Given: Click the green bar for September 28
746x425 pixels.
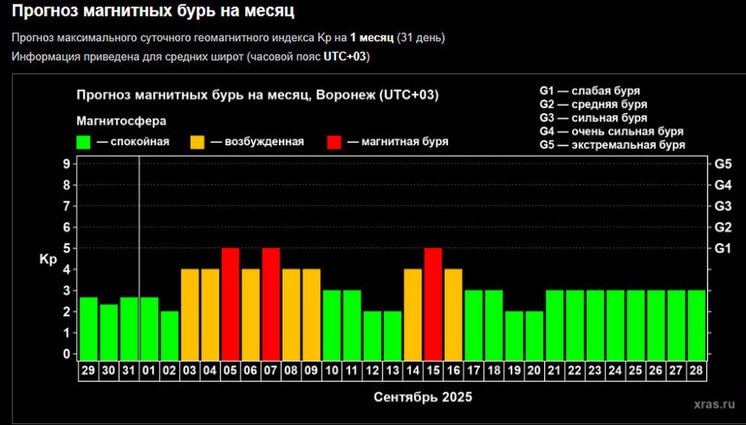Looking at the screenshot, I should [x=696, y=323].
